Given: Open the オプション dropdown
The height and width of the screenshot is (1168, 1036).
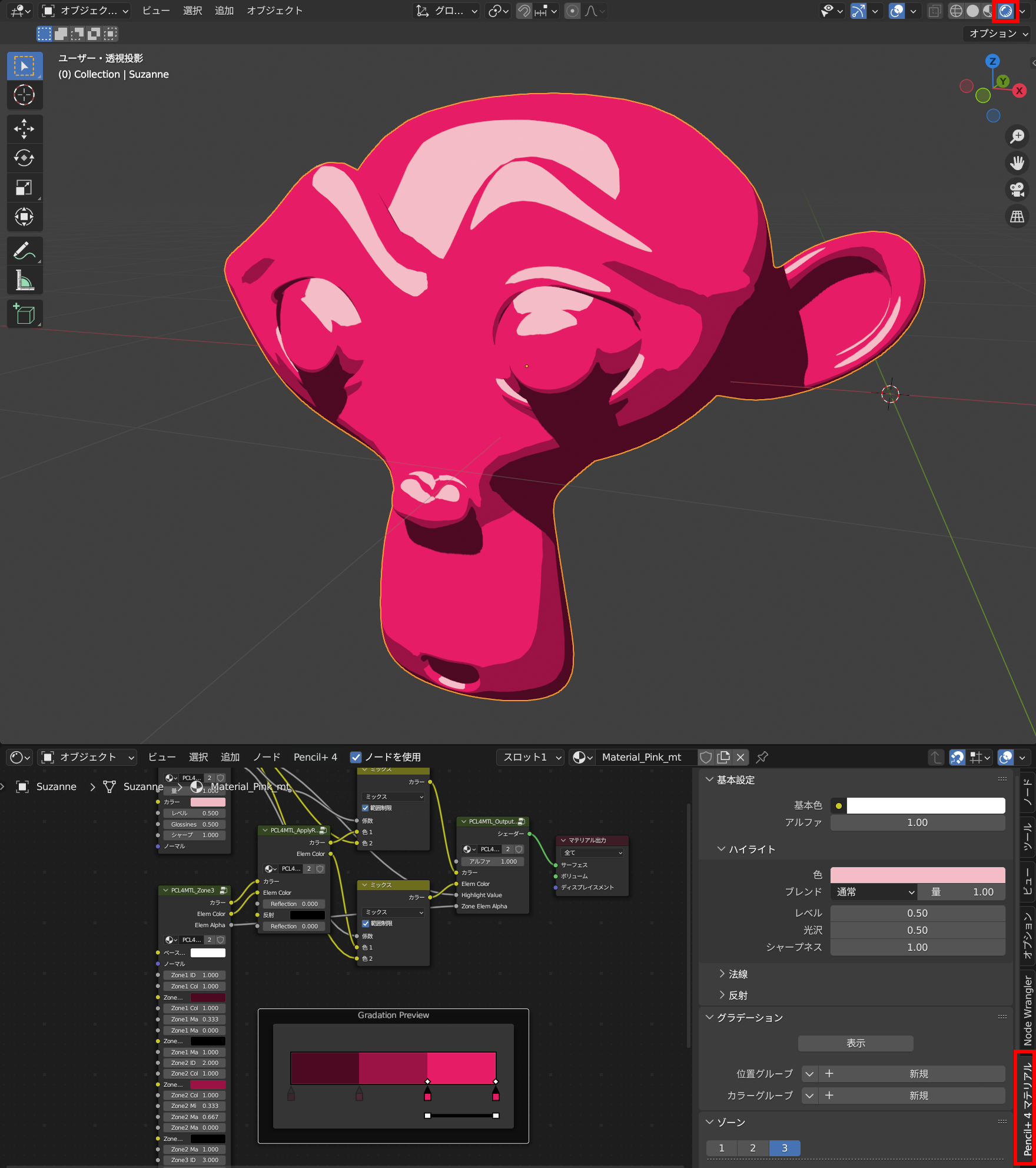Looking at the screenshot, I should point(998,34).
